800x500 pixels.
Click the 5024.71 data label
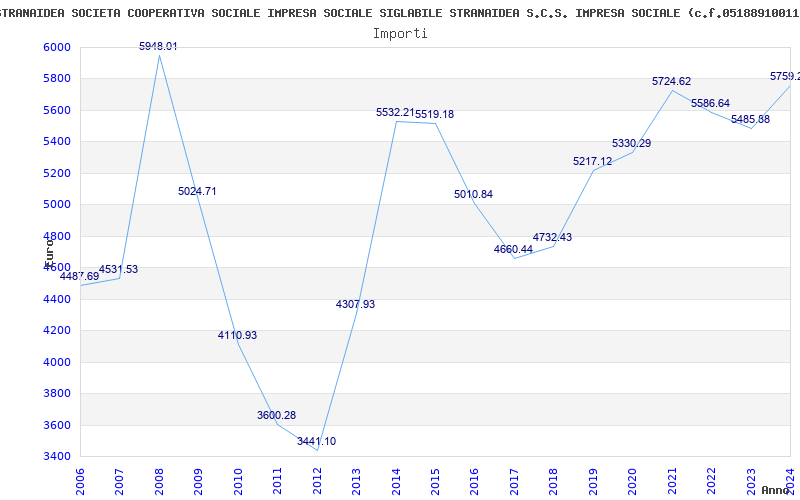tap(197, 191)
